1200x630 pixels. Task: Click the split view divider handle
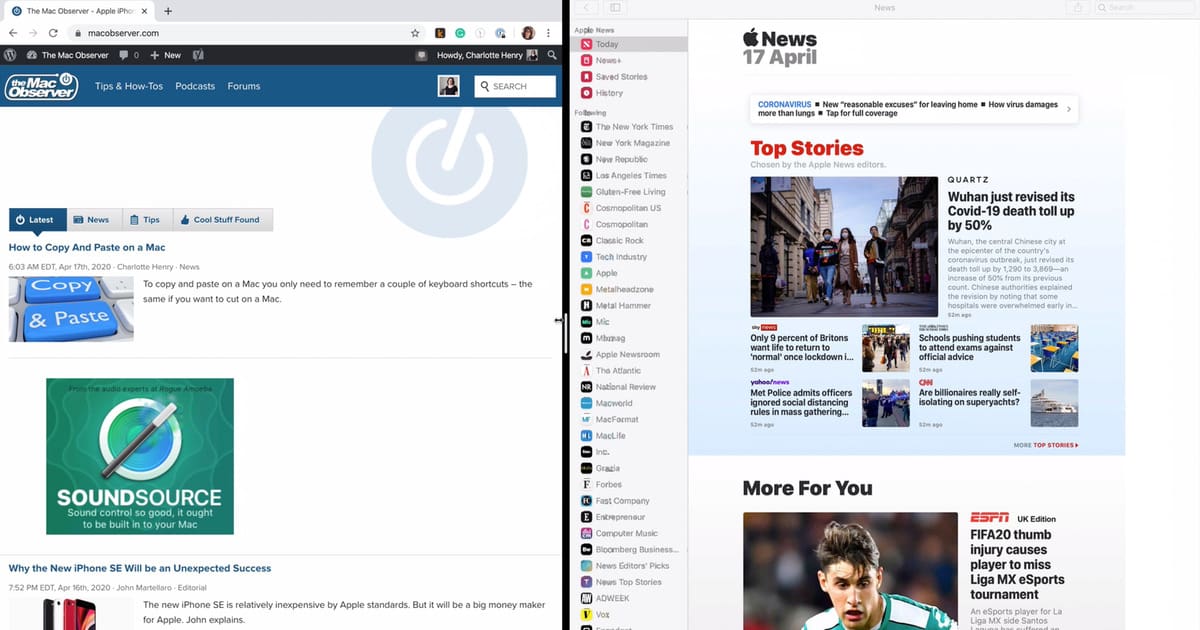(x=566, y=331)
